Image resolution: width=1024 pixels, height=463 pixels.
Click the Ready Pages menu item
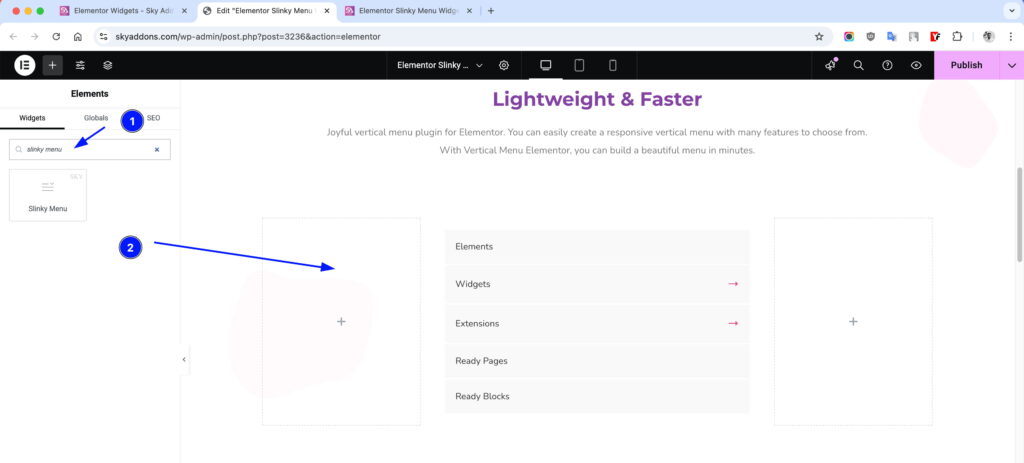[597, 360]
